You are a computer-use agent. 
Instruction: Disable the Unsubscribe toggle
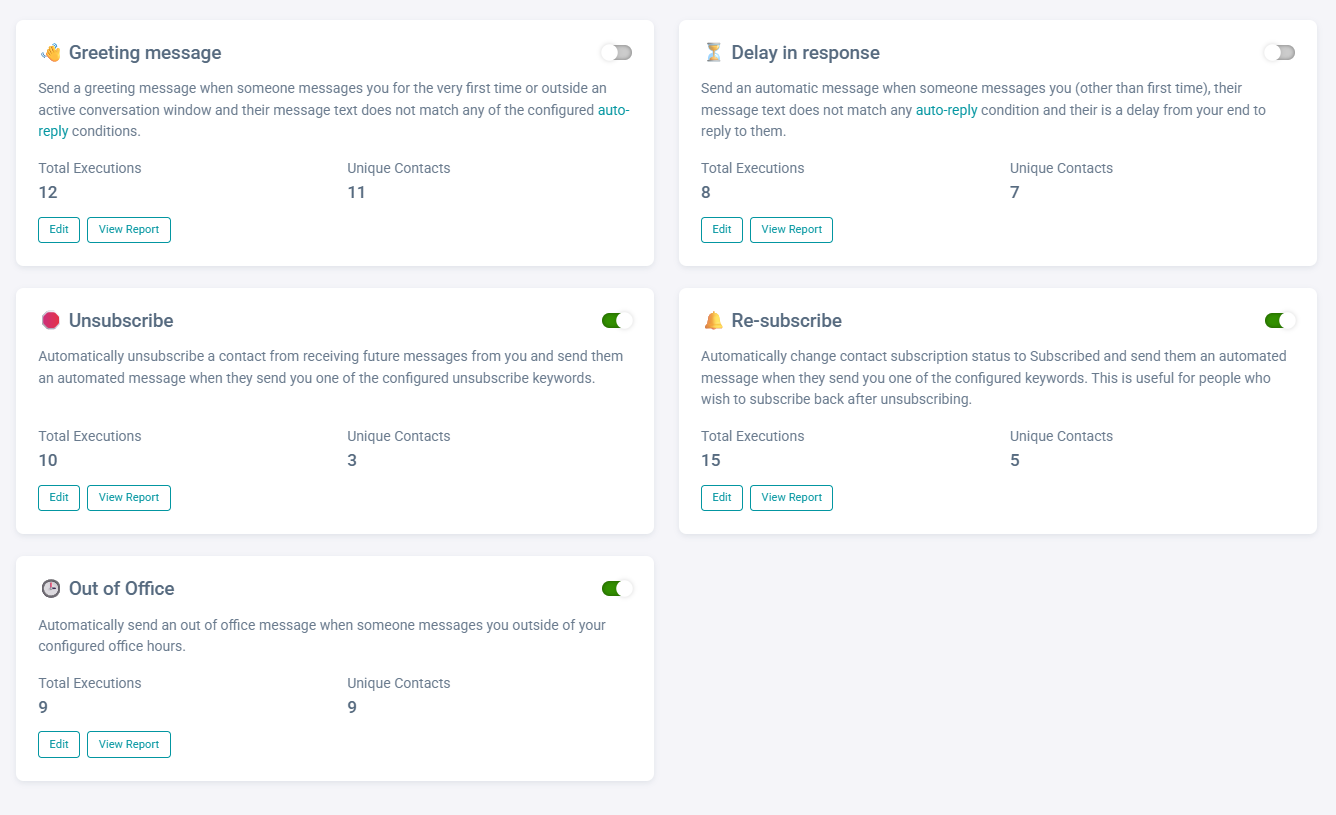click(x=616, y=321)
